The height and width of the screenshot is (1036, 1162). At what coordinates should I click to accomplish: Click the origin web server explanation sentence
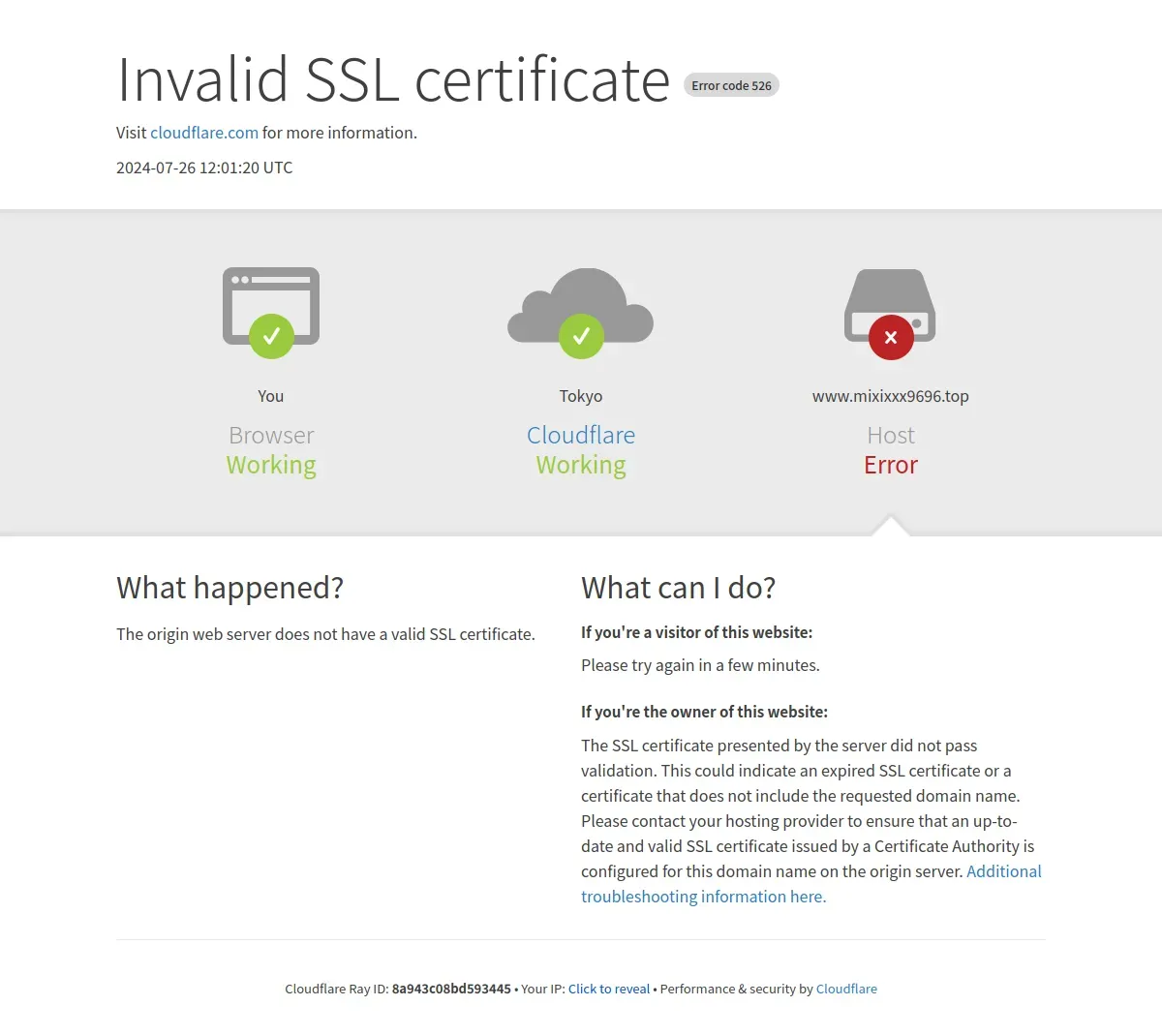[x=325, y=634]
